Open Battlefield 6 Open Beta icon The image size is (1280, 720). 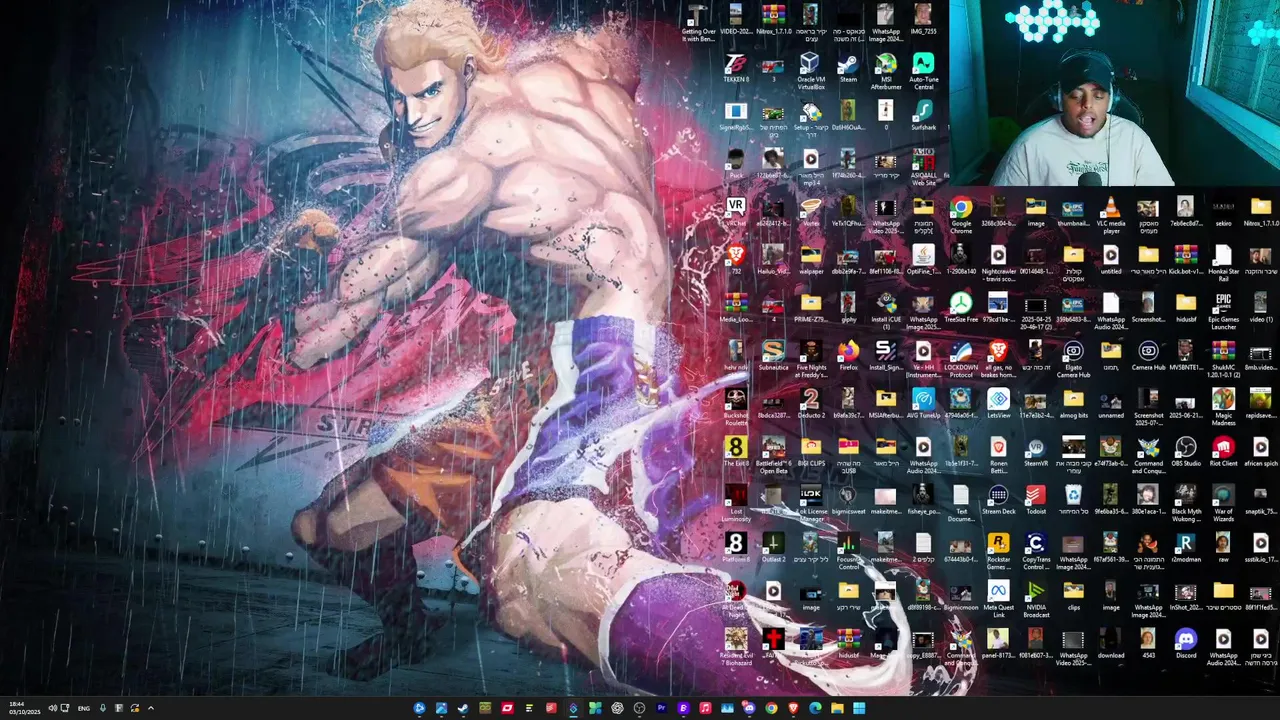click(x=773, y=455)
